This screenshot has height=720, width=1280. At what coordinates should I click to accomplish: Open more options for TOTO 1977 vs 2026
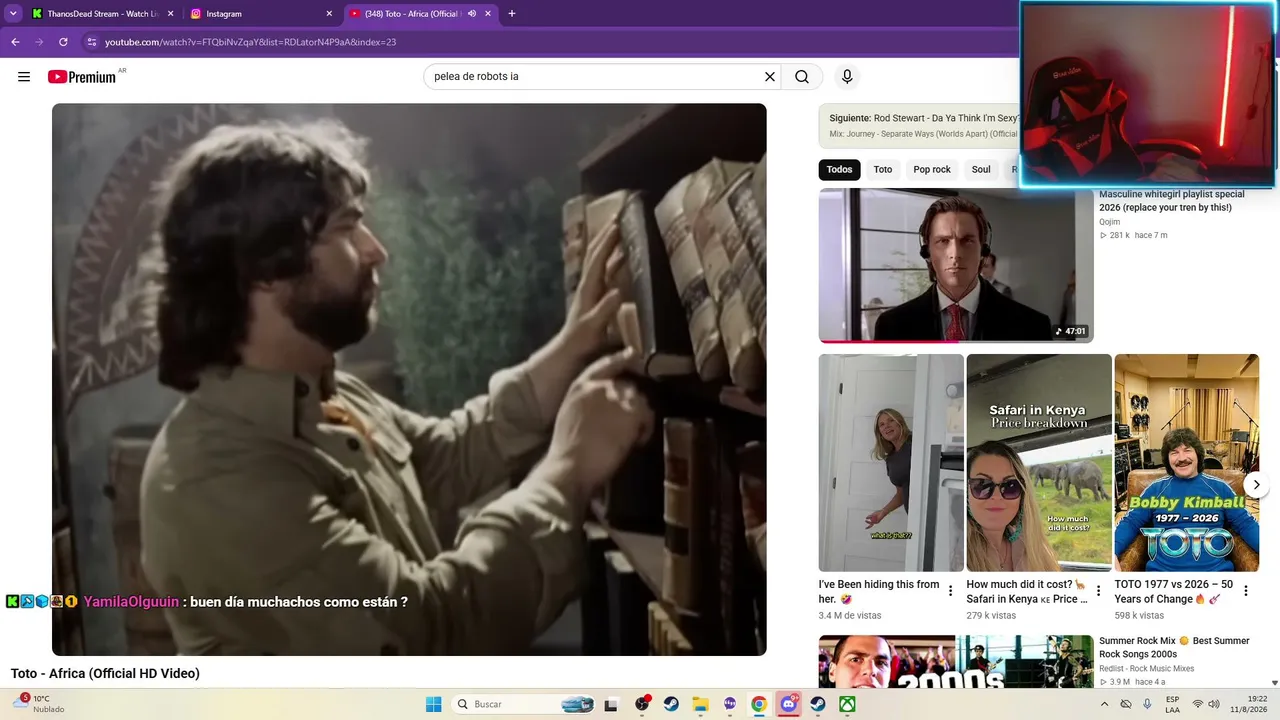(x=1246, y=591)
